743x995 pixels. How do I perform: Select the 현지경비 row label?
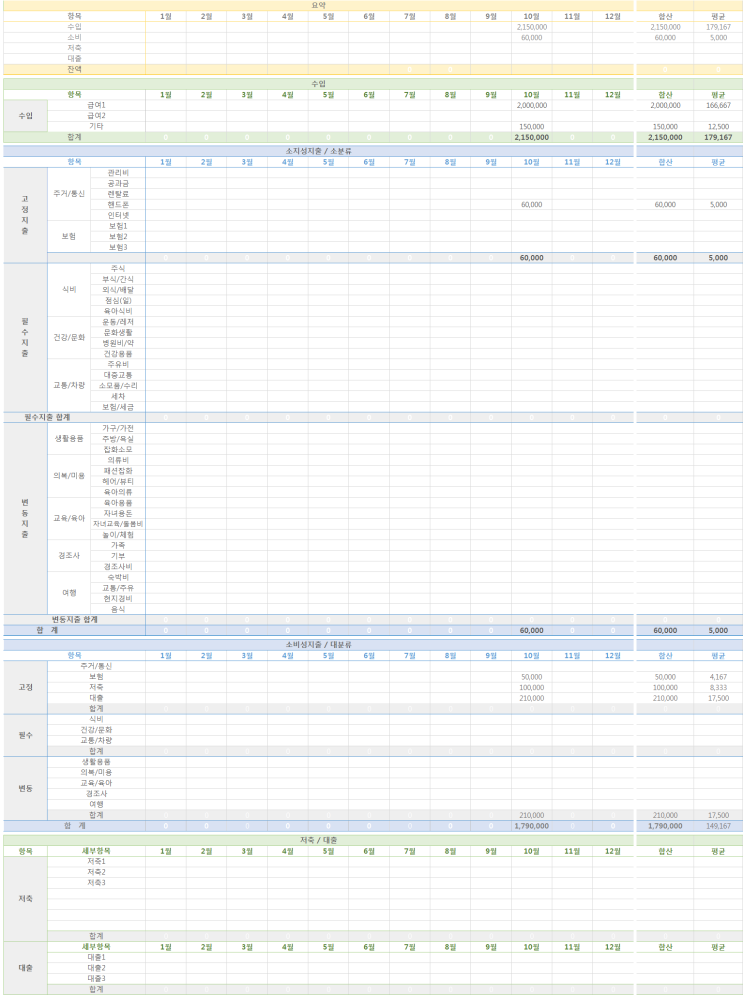[118, 599]
